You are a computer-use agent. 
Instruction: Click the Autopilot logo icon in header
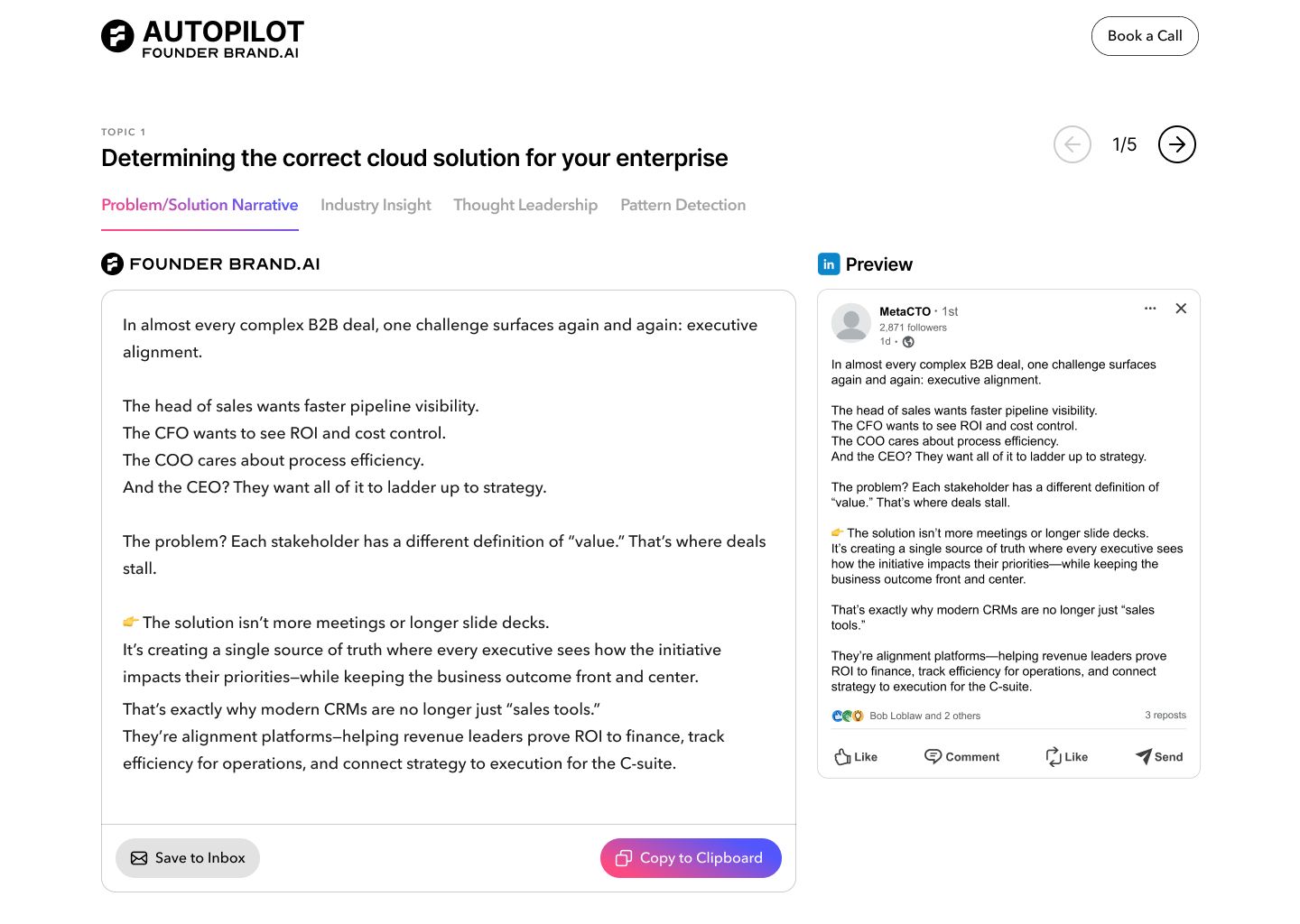pos(117,36)
